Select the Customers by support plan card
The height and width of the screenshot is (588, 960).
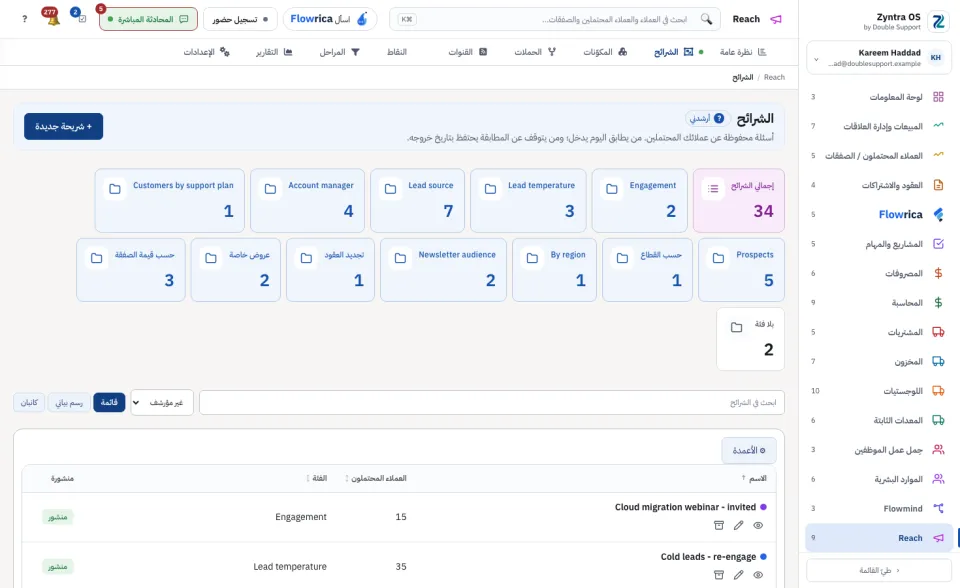pos(170,200)
